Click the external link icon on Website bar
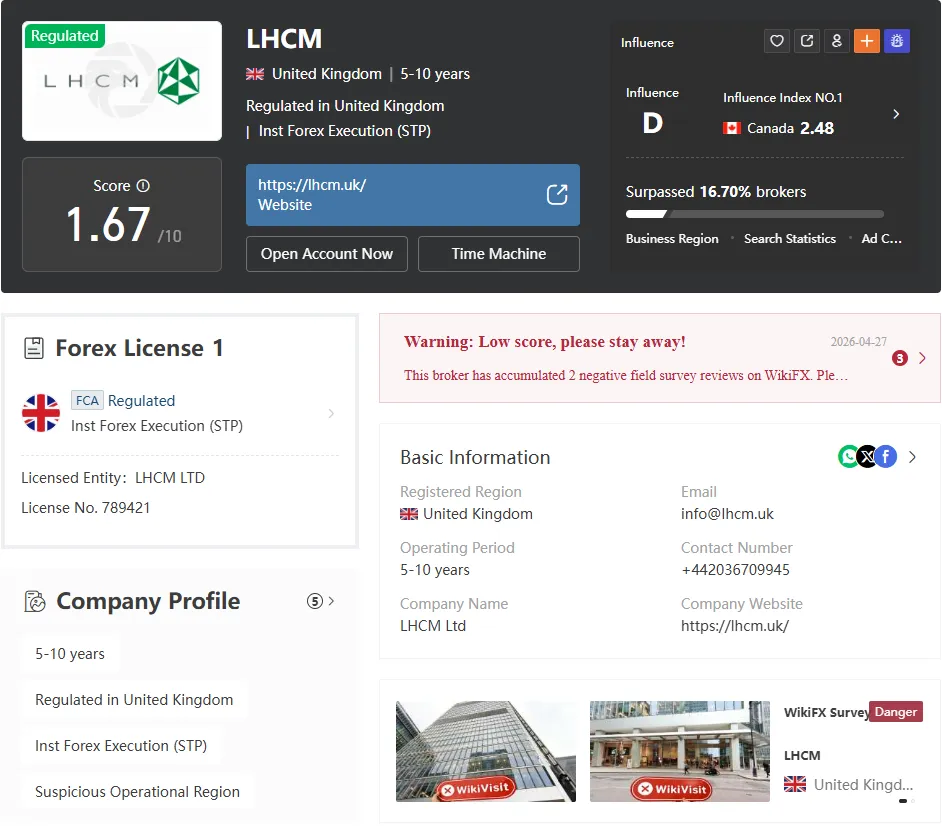942x826 pixels. tap(557, 195)
